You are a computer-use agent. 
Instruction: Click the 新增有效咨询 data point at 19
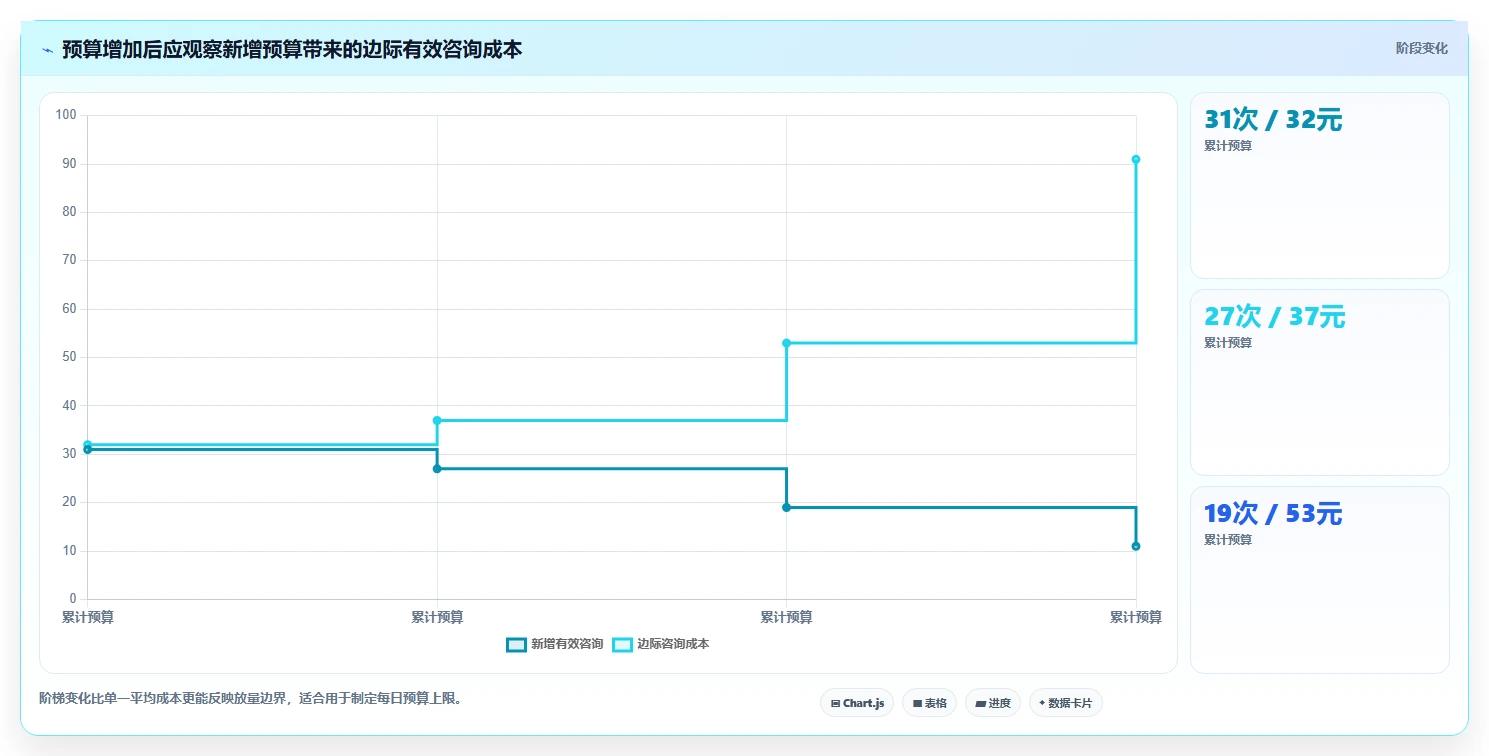pyautogui.click(x=786, y=508)
